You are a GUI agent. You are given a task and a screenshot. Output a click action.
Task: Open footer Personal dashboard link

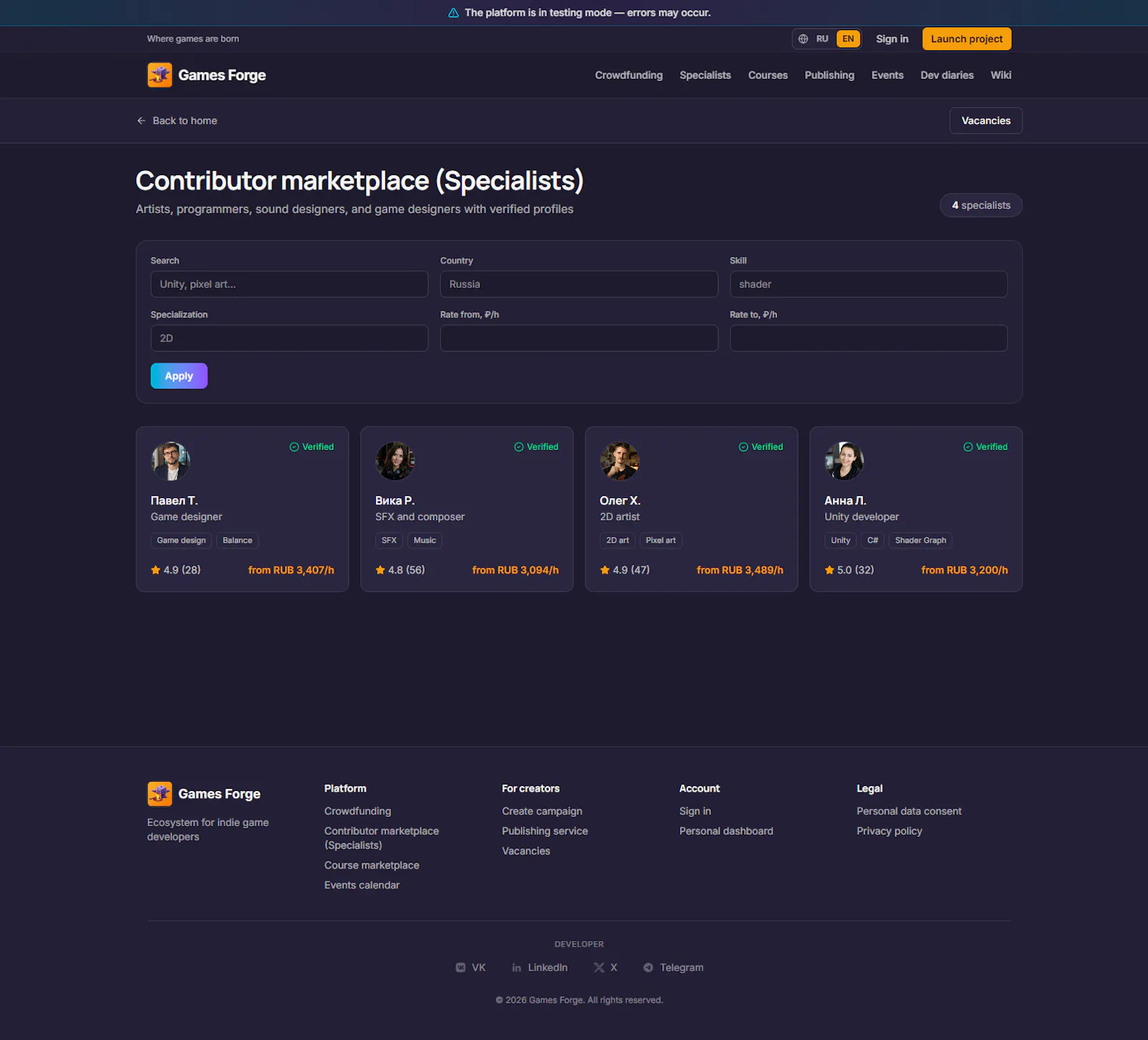tap(726, 831)
